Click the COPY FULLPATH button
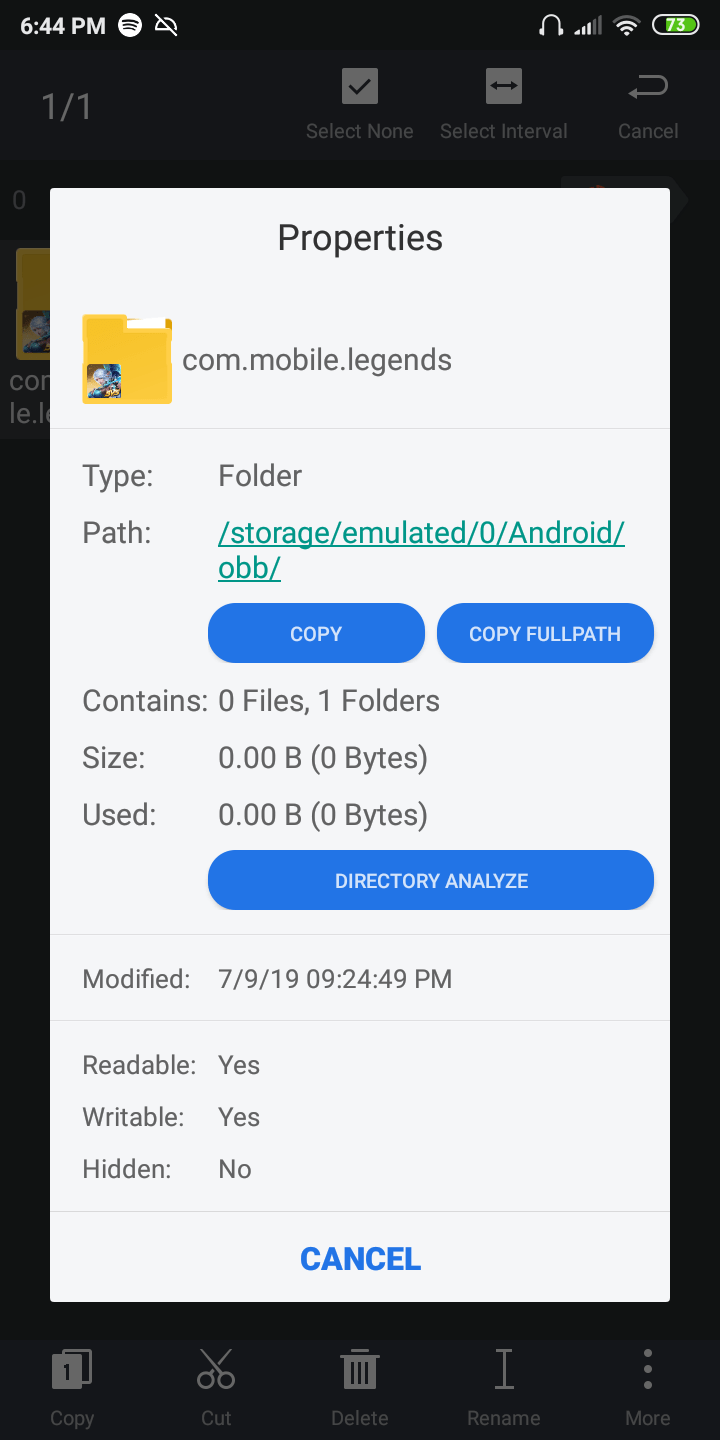This screenshot has height=1440, width=720. [545, 633]
